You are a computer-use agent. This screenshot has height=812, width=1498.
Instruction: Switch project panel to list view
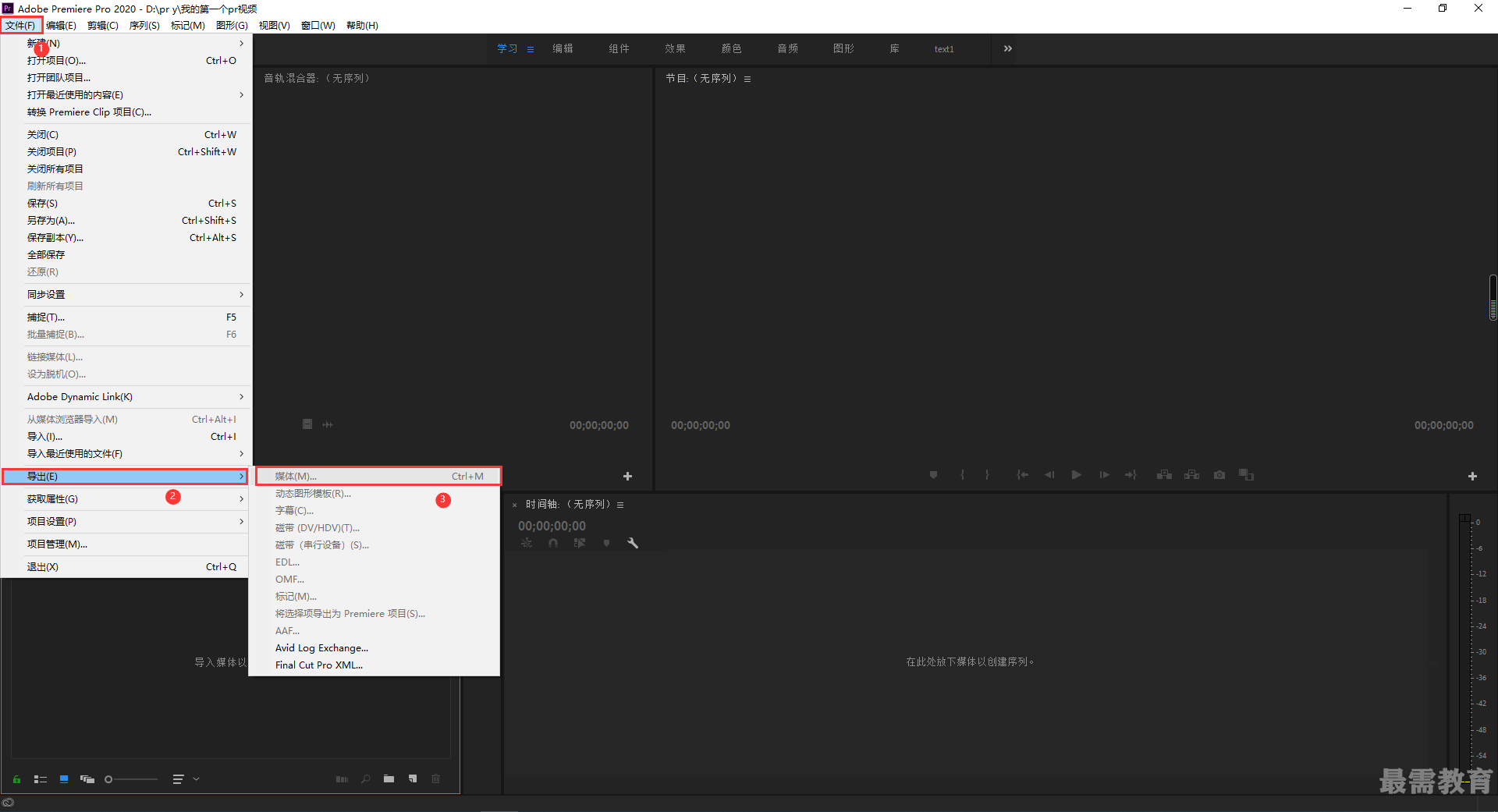(x=41, y=779)
